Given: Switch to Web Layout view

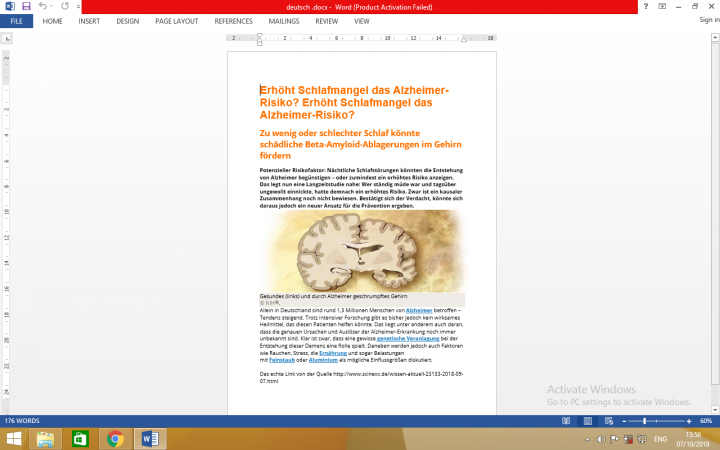Looking at the screenshot, I should pos(609,421).
